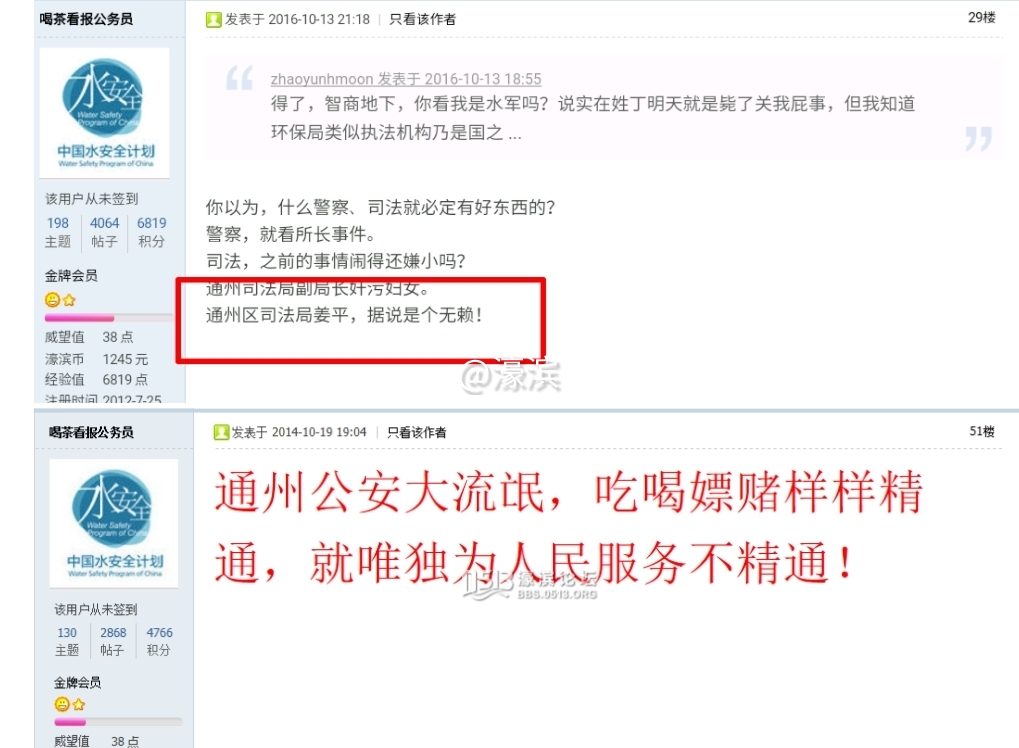
Task: Click the green post icon in second post
Action: (x=221, y=432)
